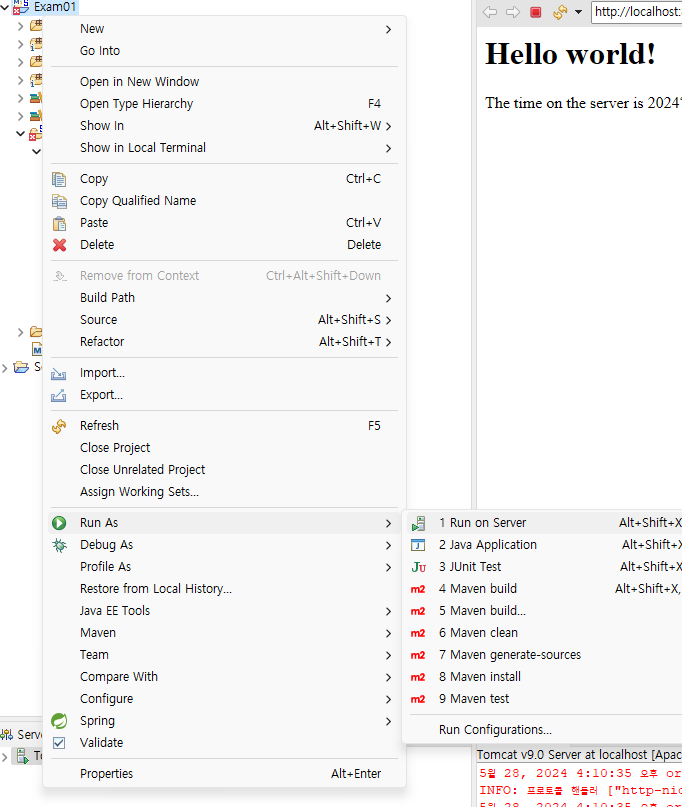Click Maven clean in Run As submenu
Image resolution: width=682 pixels, height=807 pixels.
tap(545, 633)
